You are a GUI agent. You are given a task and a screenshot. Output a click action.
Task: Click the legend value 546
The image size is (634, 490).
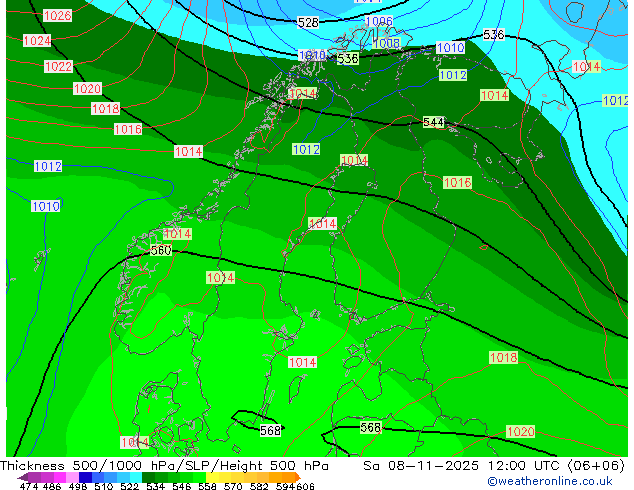click(x=182, y=486)
